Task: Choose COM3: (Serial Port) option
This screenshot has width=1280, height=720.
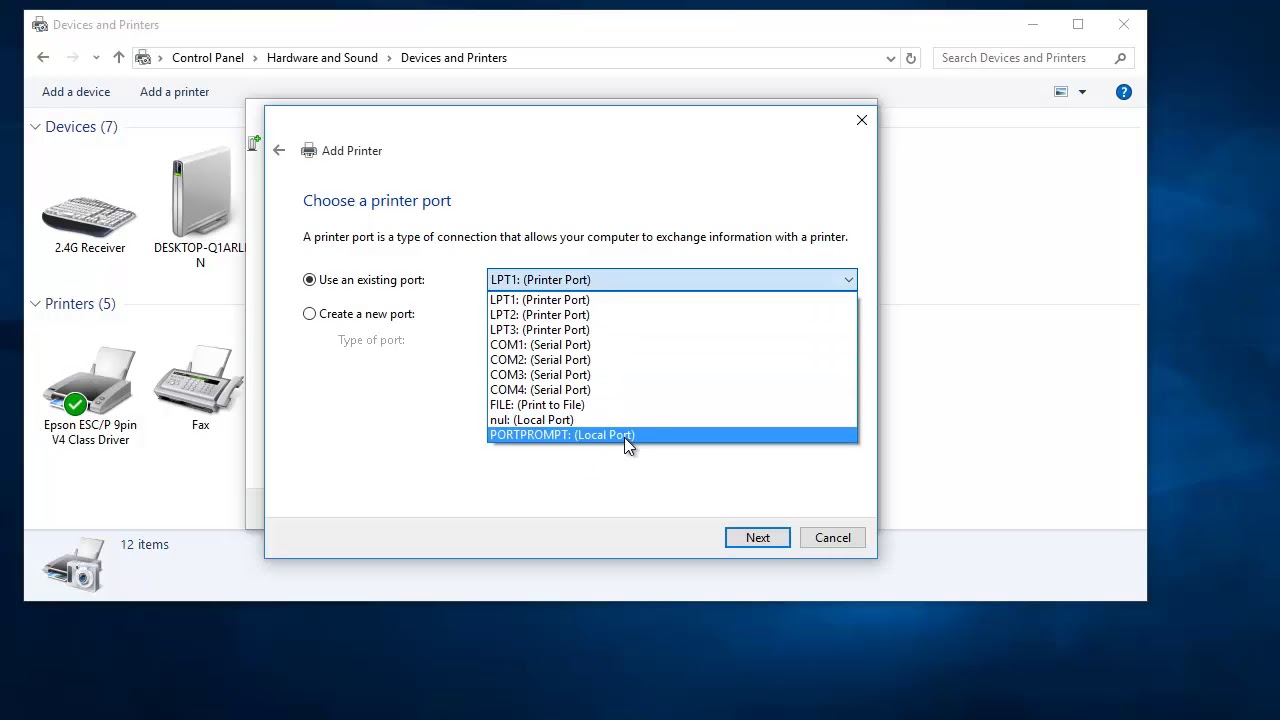Action: pyautogui.click(x=672, y=375)
